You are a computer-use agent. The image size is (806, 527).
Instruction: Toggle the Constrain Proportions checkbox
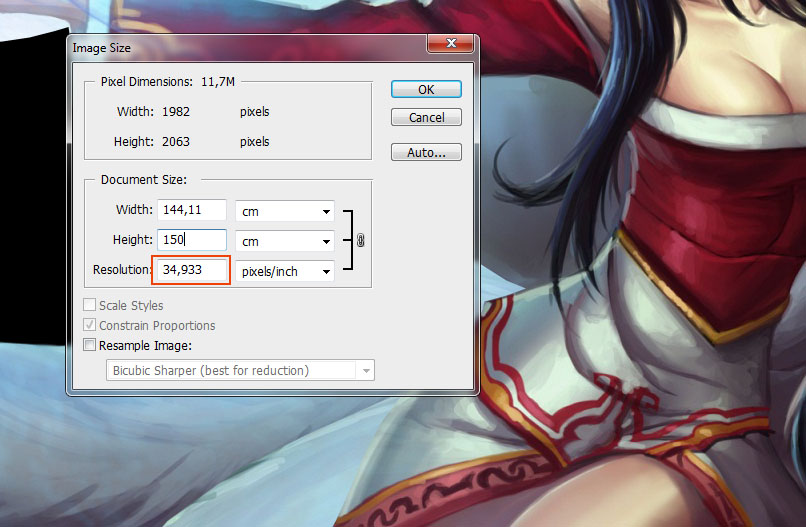coord(89,325)
